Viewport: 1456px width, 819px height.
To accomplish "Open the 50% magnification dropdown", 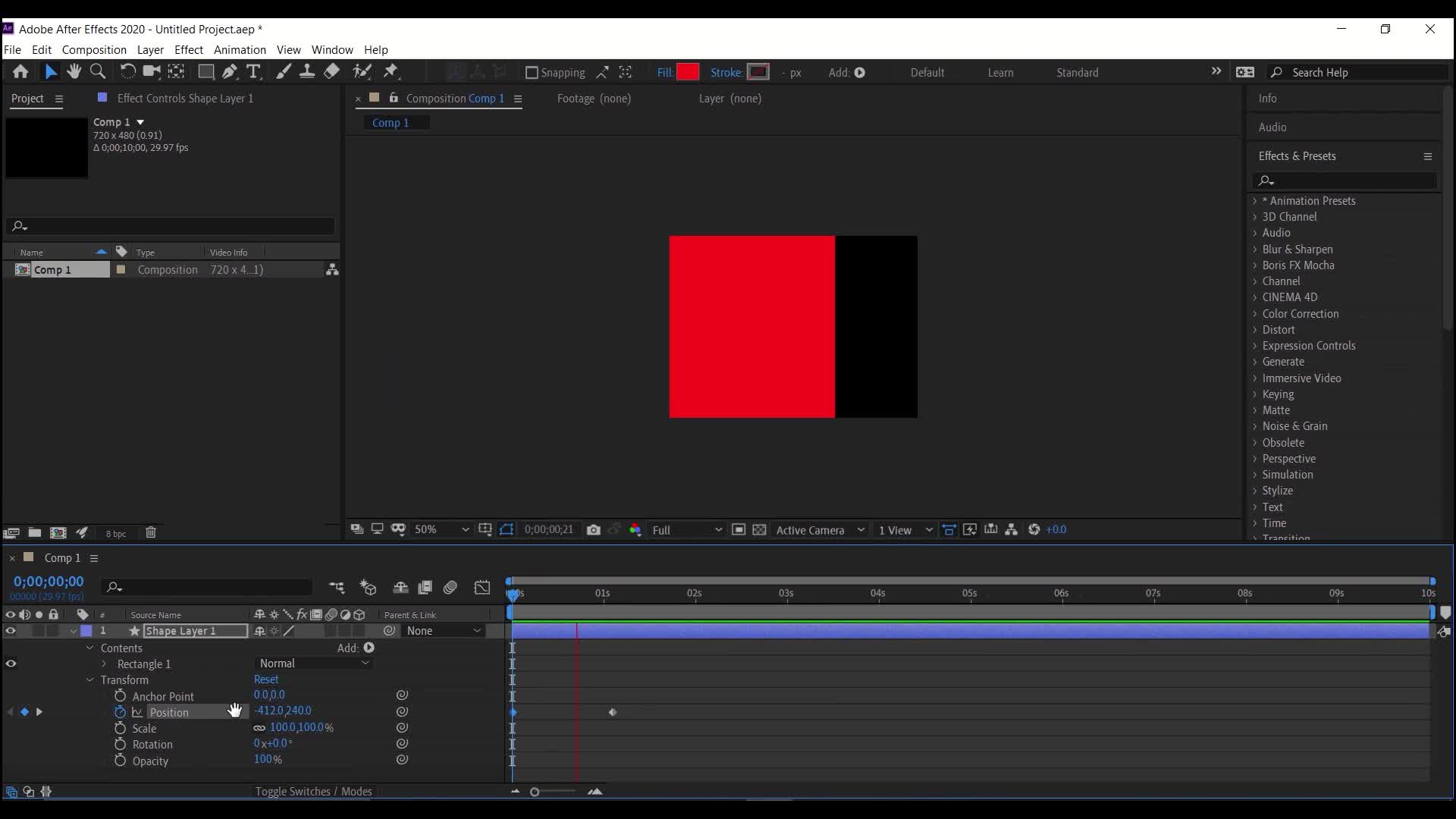I will point(441,530).
